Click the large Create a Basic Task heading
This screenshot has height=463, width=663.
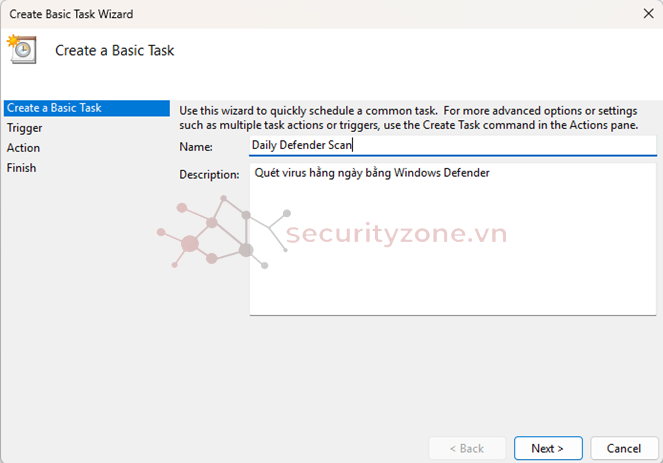pos(115,50)
